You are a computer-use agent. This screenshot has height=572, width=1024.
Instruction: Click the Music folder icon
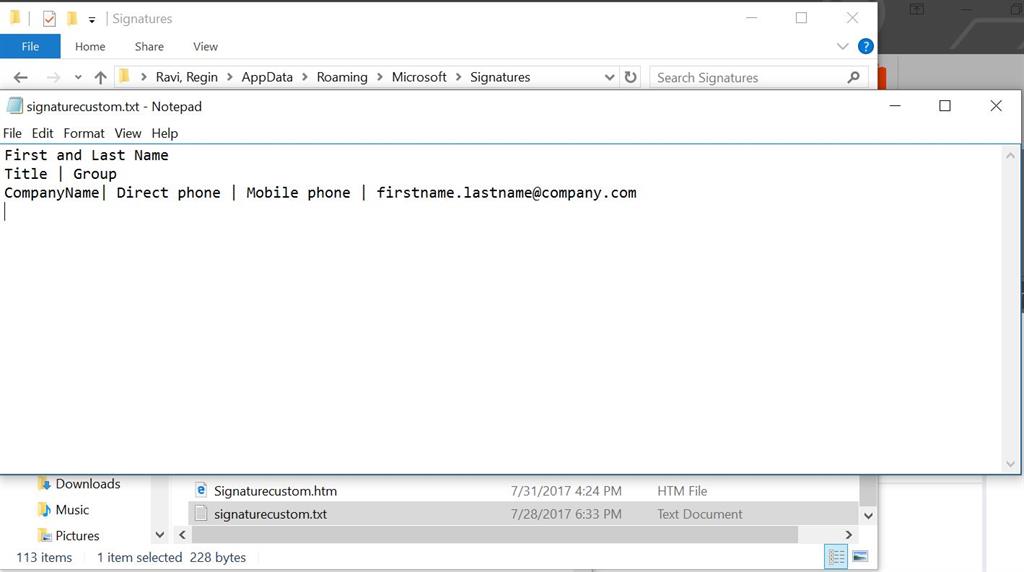(44, 509)
